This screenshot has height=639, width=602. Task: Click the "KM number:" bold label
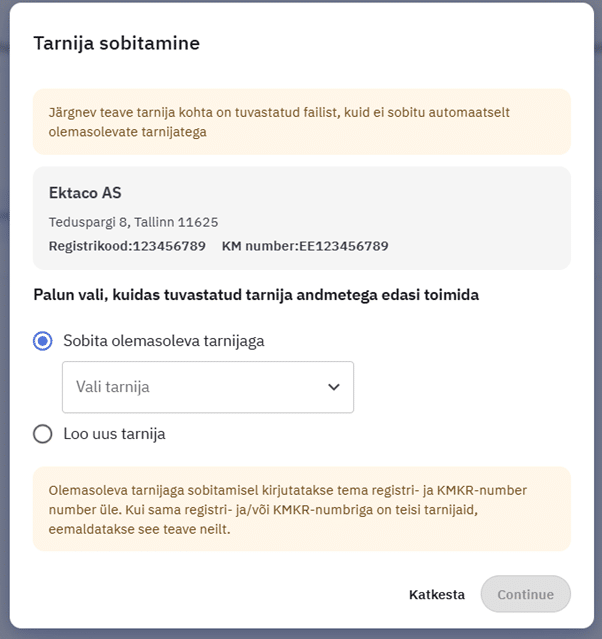pos(260,245)
